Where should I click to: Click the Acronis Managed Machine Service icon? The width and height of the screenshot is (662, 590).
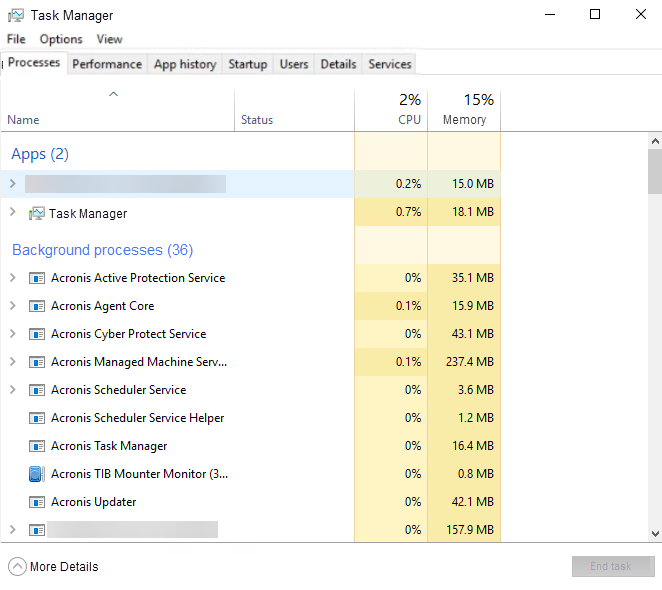(x=37, y=362)
